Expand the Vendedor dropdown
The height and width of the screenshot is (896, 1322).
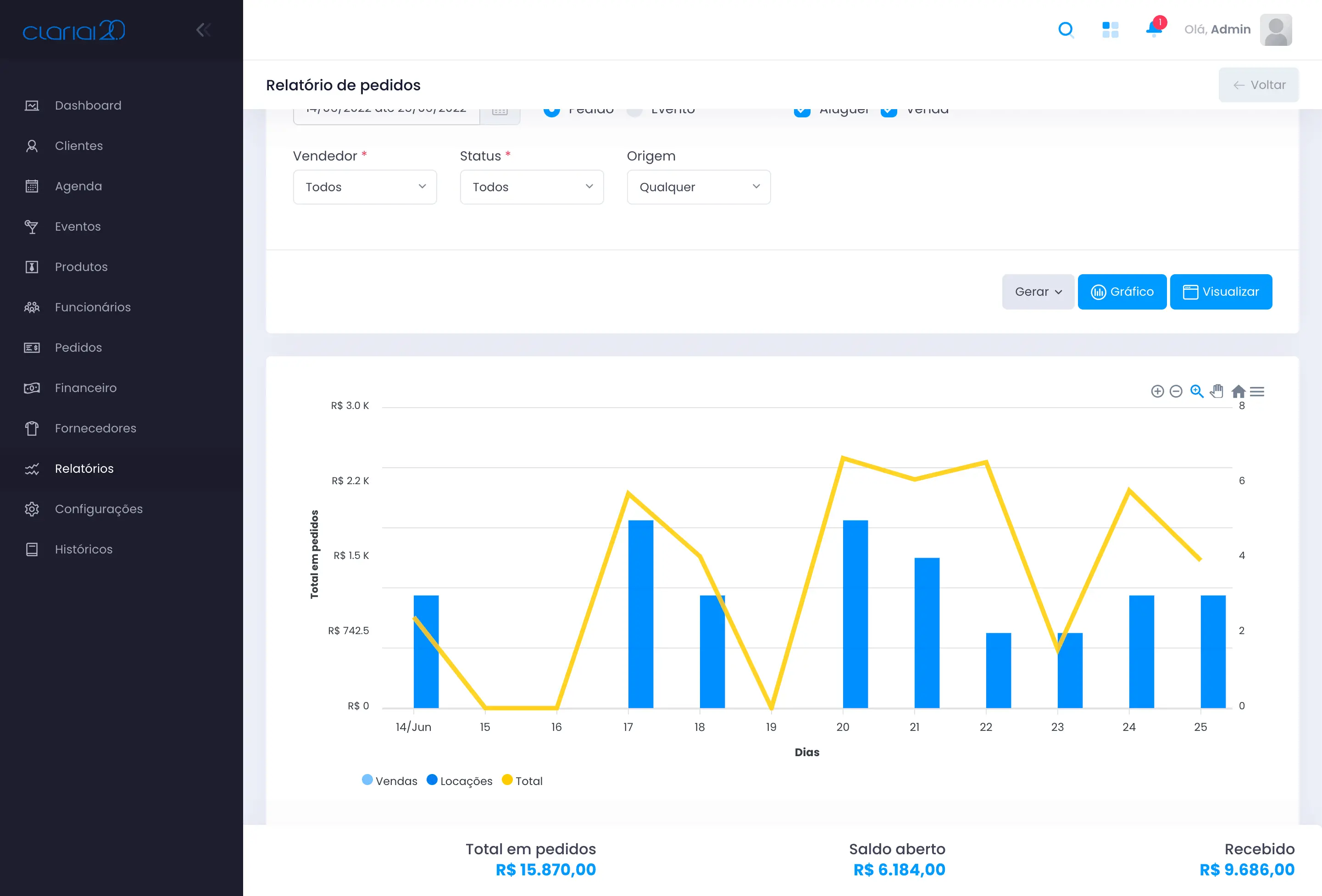(x=365, y=187)
